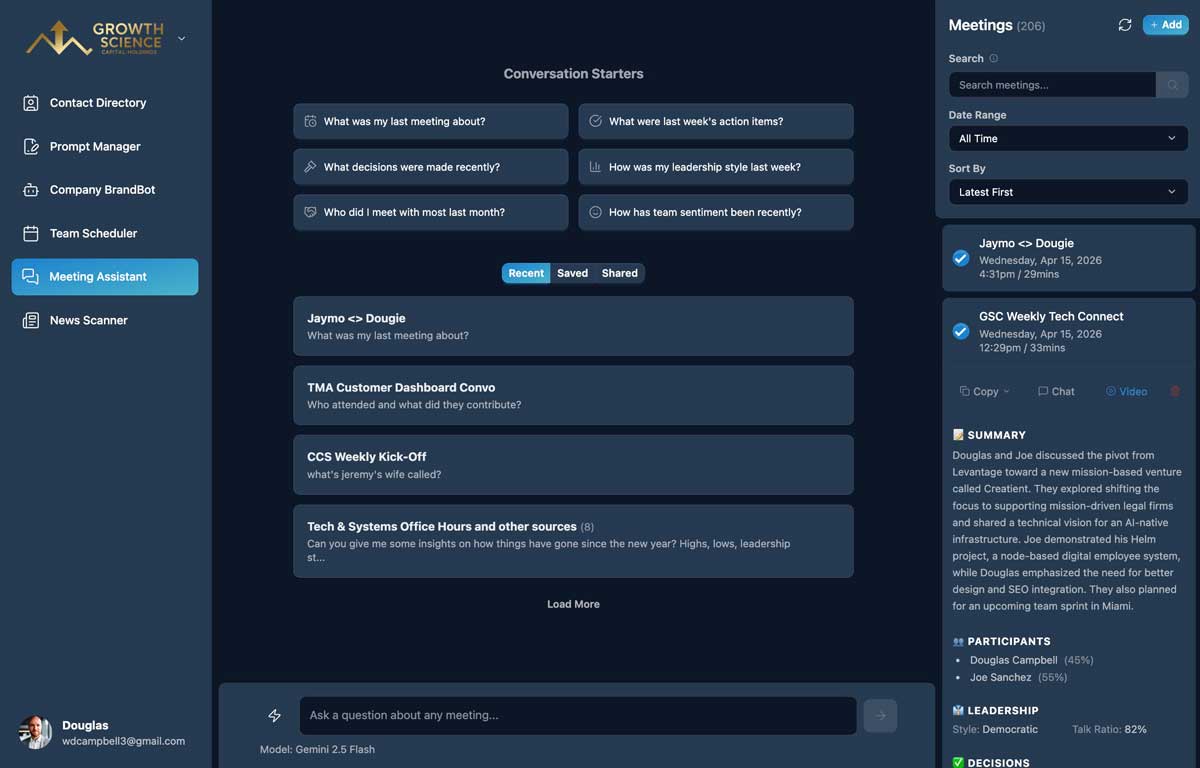
Task: Send the question with arrow button
Action: (x=880, y=715)
